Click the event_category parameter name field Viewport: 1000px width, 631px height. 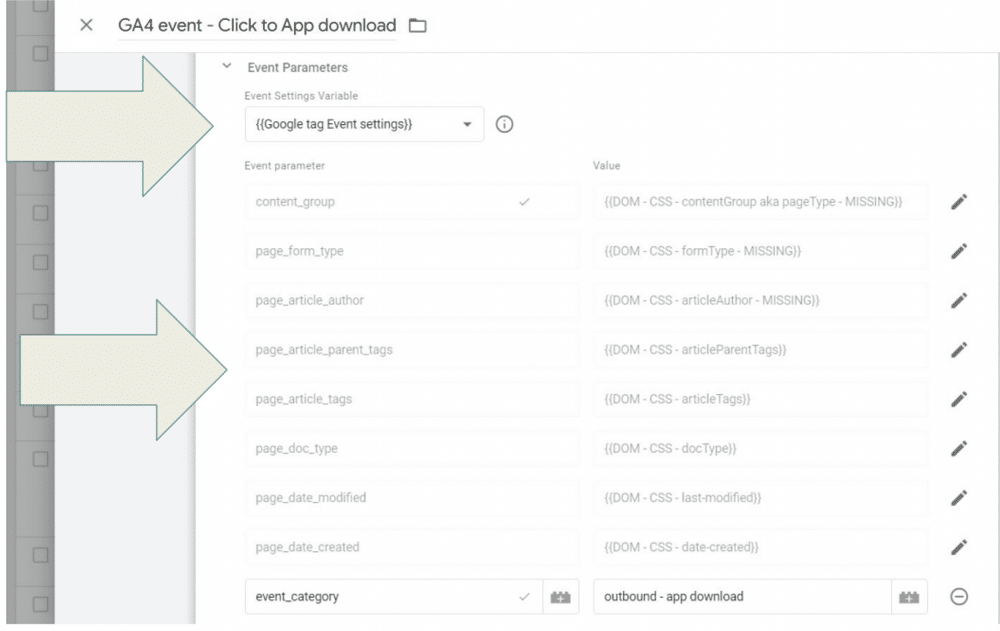(x=380, y=597)
